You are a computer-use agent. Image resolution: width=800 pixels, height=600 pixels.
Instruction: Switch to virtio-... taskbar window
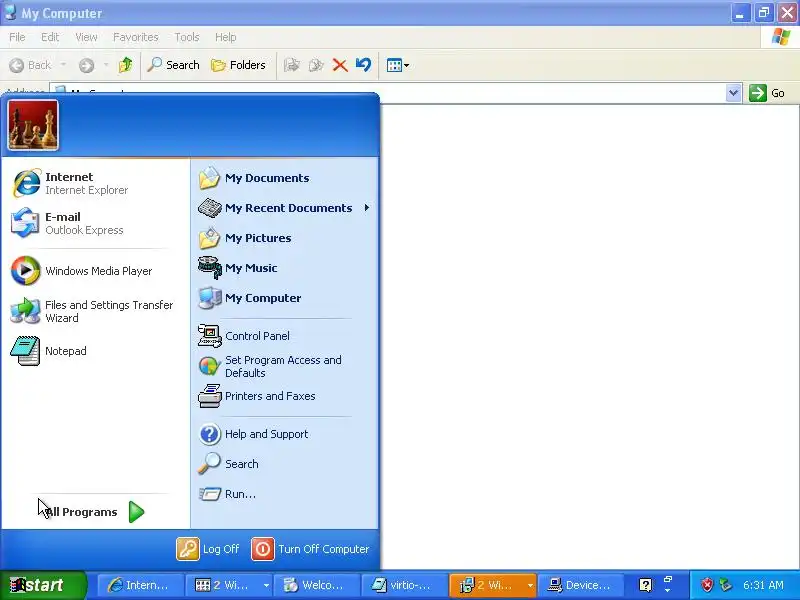coord(405,585)
